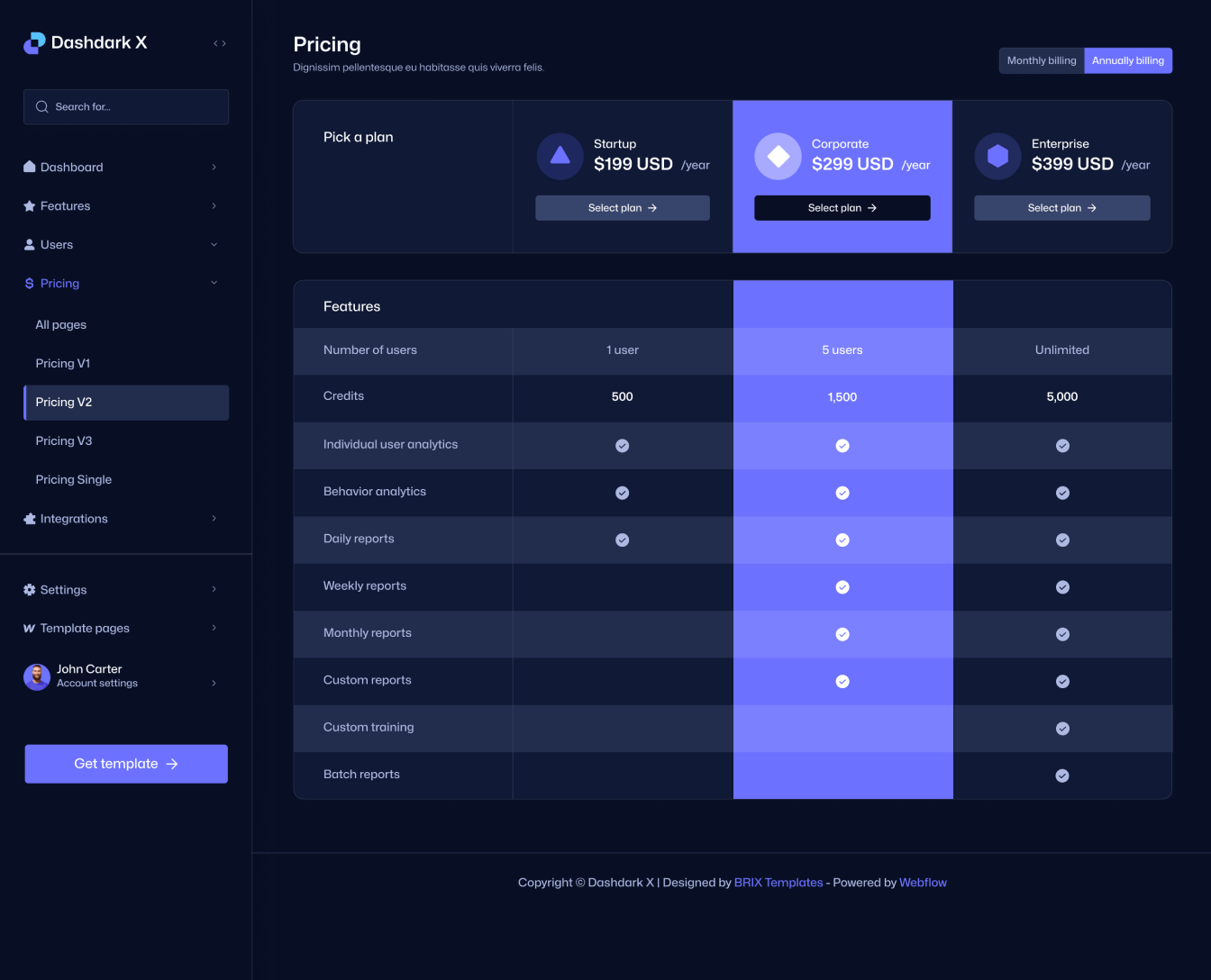Click the Pricing dollar icon
1211x980 pixels.
[x=28, y=283]
